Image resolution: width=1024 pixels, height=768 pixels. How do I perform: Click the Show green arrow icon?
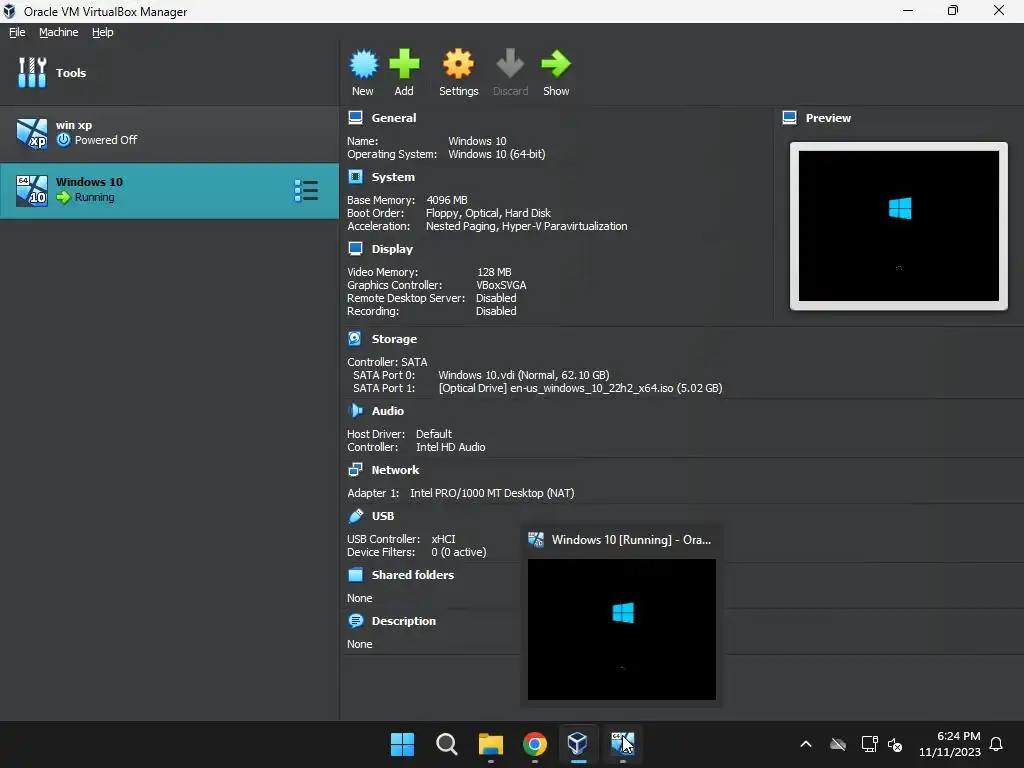point(556,64)
